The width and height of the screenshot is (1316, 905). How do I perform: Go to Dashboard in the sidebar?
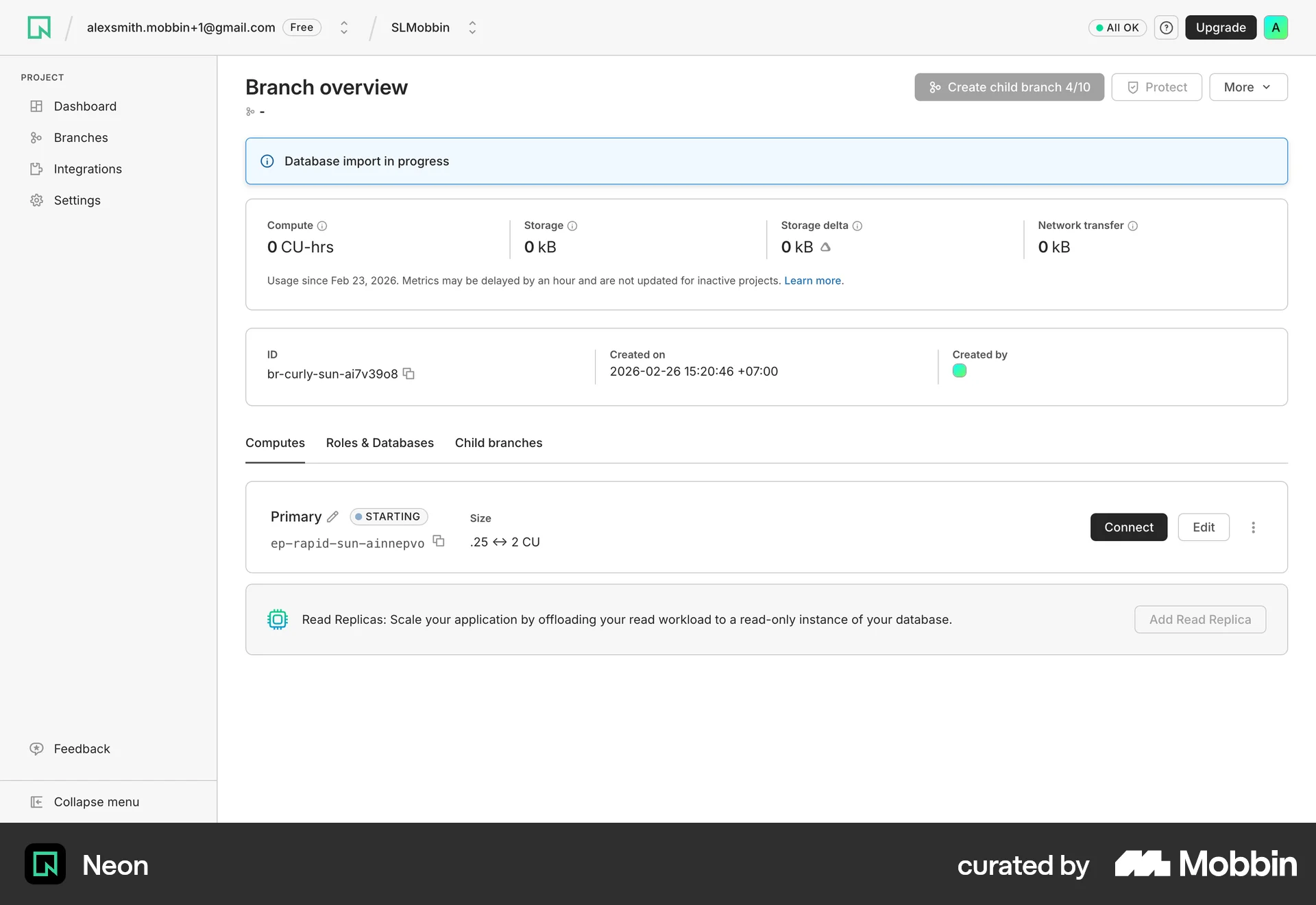point(85,106)
